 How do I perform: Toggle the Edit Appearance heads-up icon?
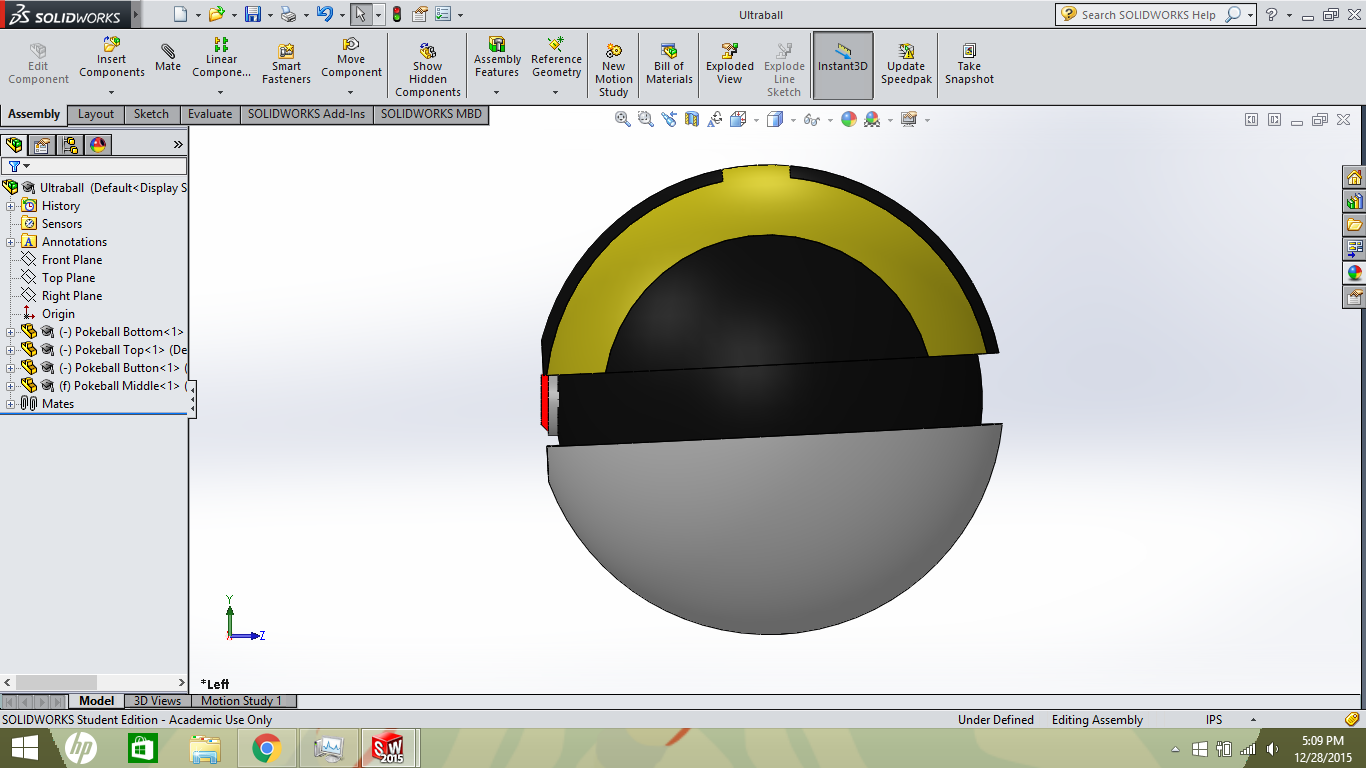pos(848,119)
